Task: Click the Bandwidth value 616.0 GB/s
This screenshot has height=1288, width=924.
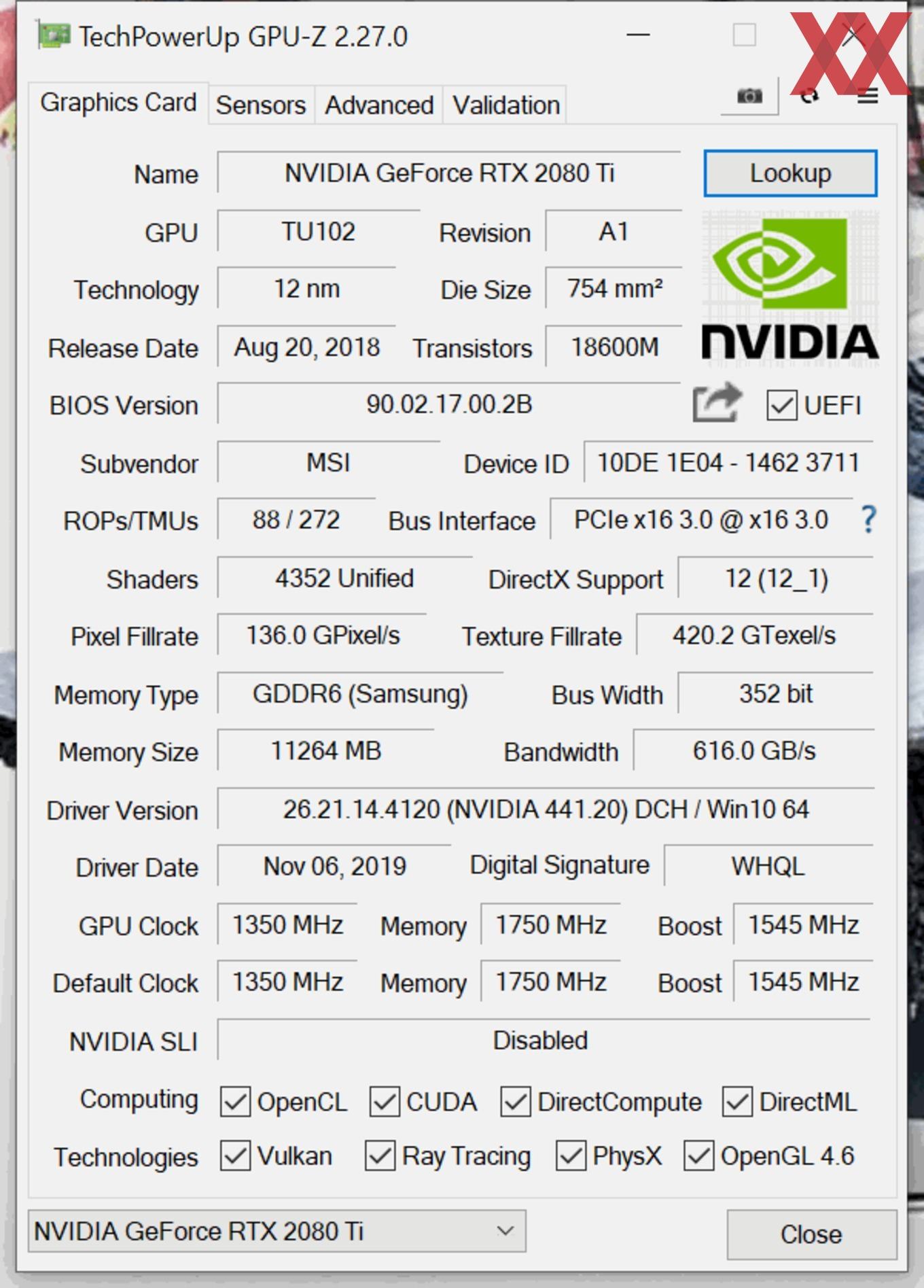Action: coord(754,750)
